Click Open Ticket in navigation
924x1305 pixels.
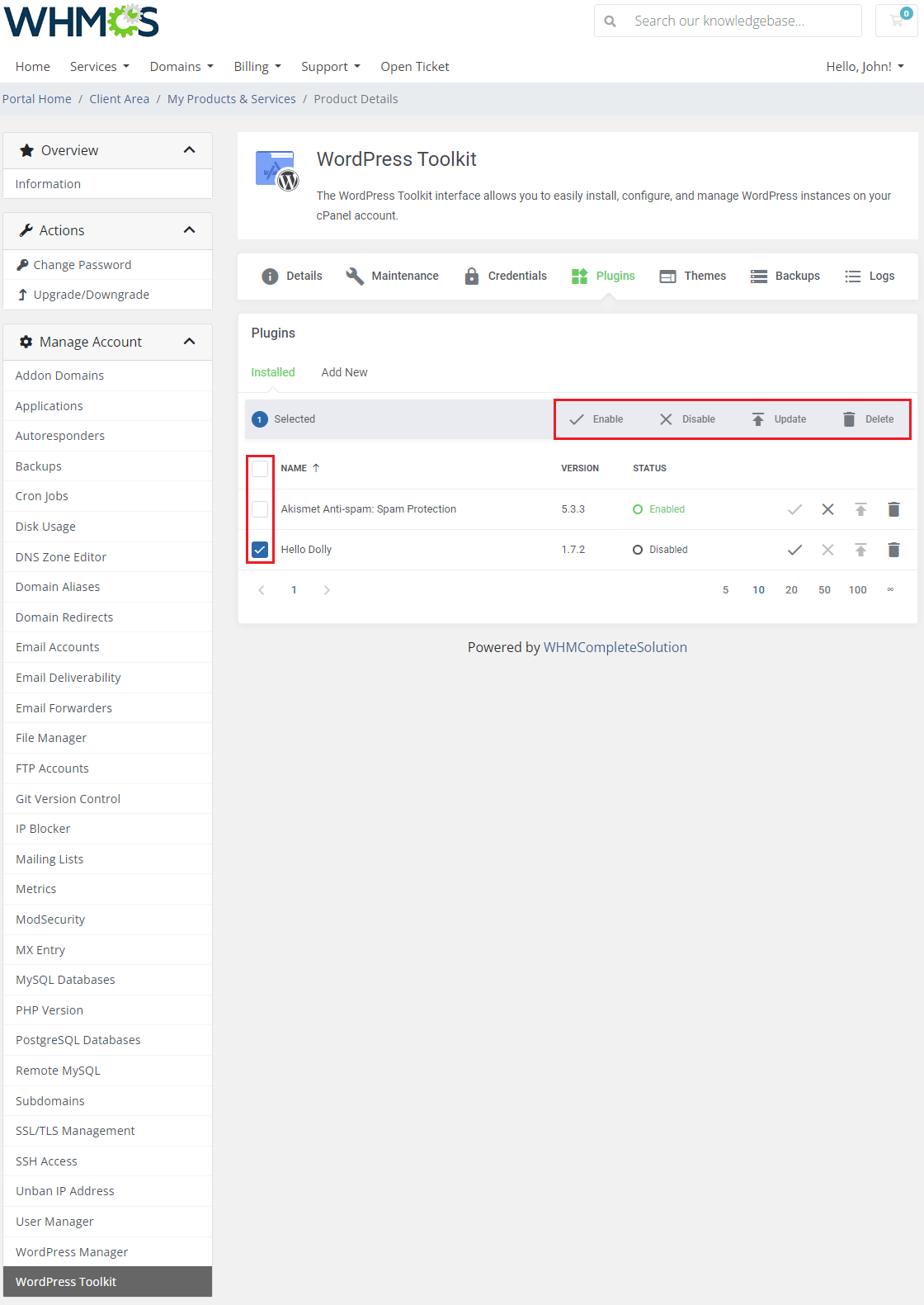click(x=415, y=67)
